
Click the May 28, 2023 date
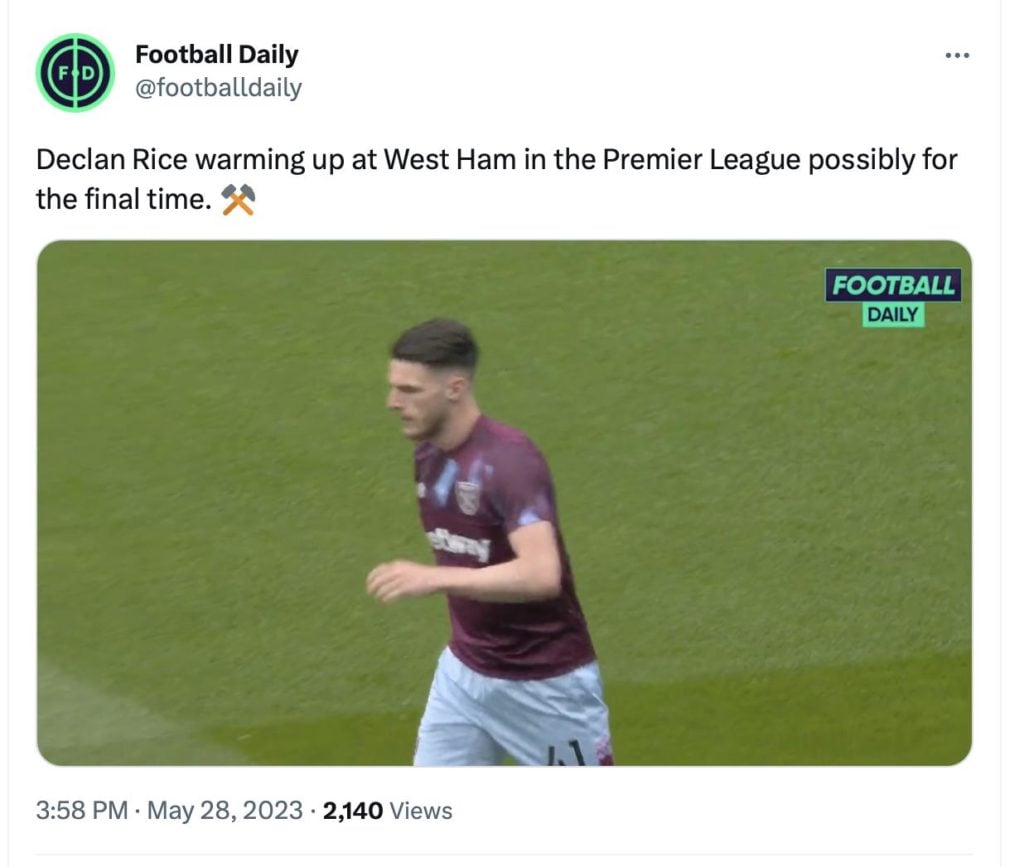pos(224,811)
